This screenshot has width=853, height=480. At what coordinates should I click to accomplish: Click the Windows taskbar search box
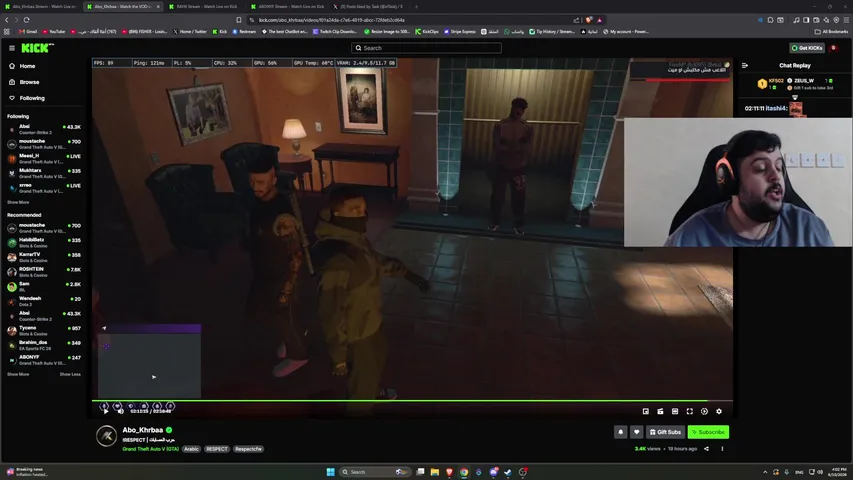[374, 472]
